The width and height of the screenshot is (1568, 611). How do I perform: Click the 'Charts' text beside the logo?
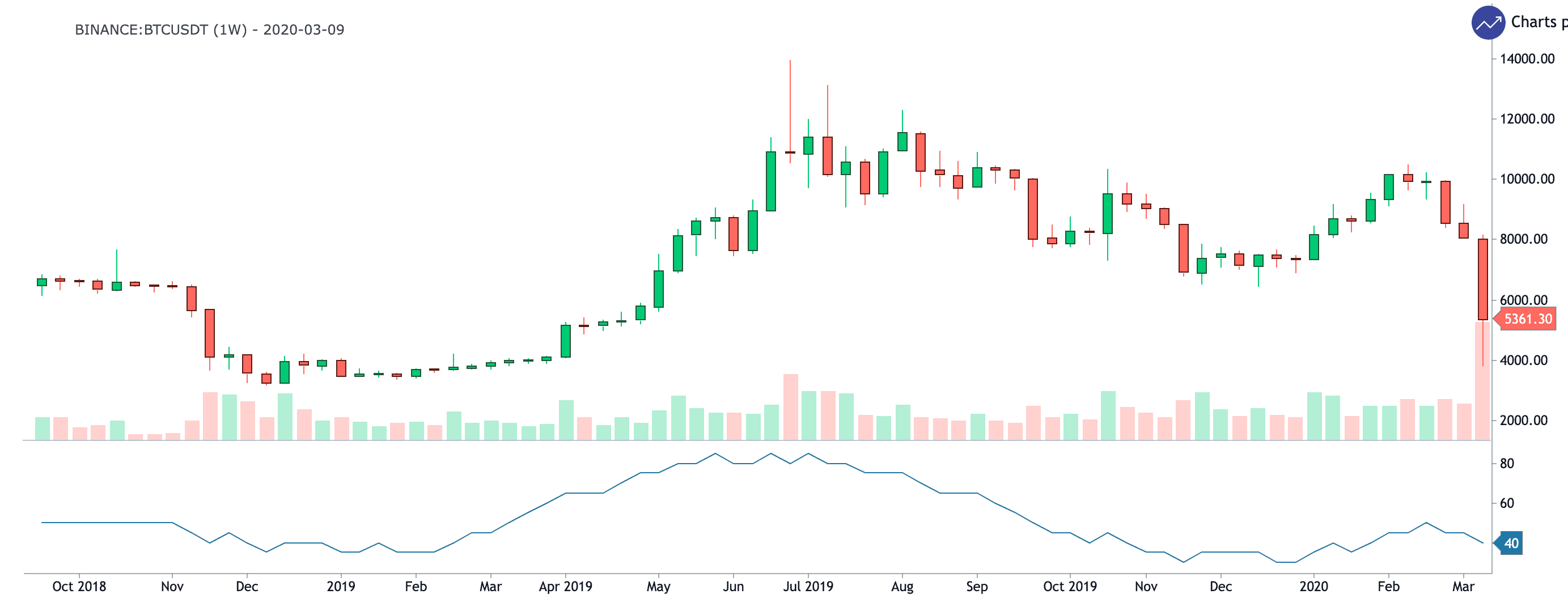pyautogui.click(x=1533, y=22)
